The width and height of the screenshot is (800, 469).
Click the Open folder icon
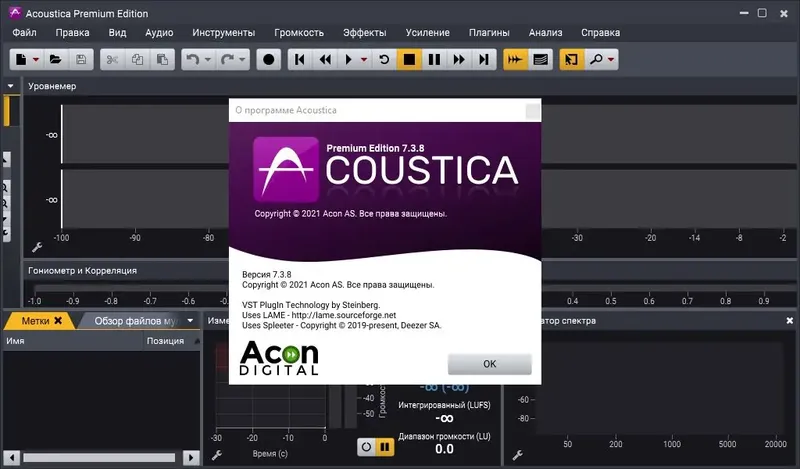(x=56, y=60)
